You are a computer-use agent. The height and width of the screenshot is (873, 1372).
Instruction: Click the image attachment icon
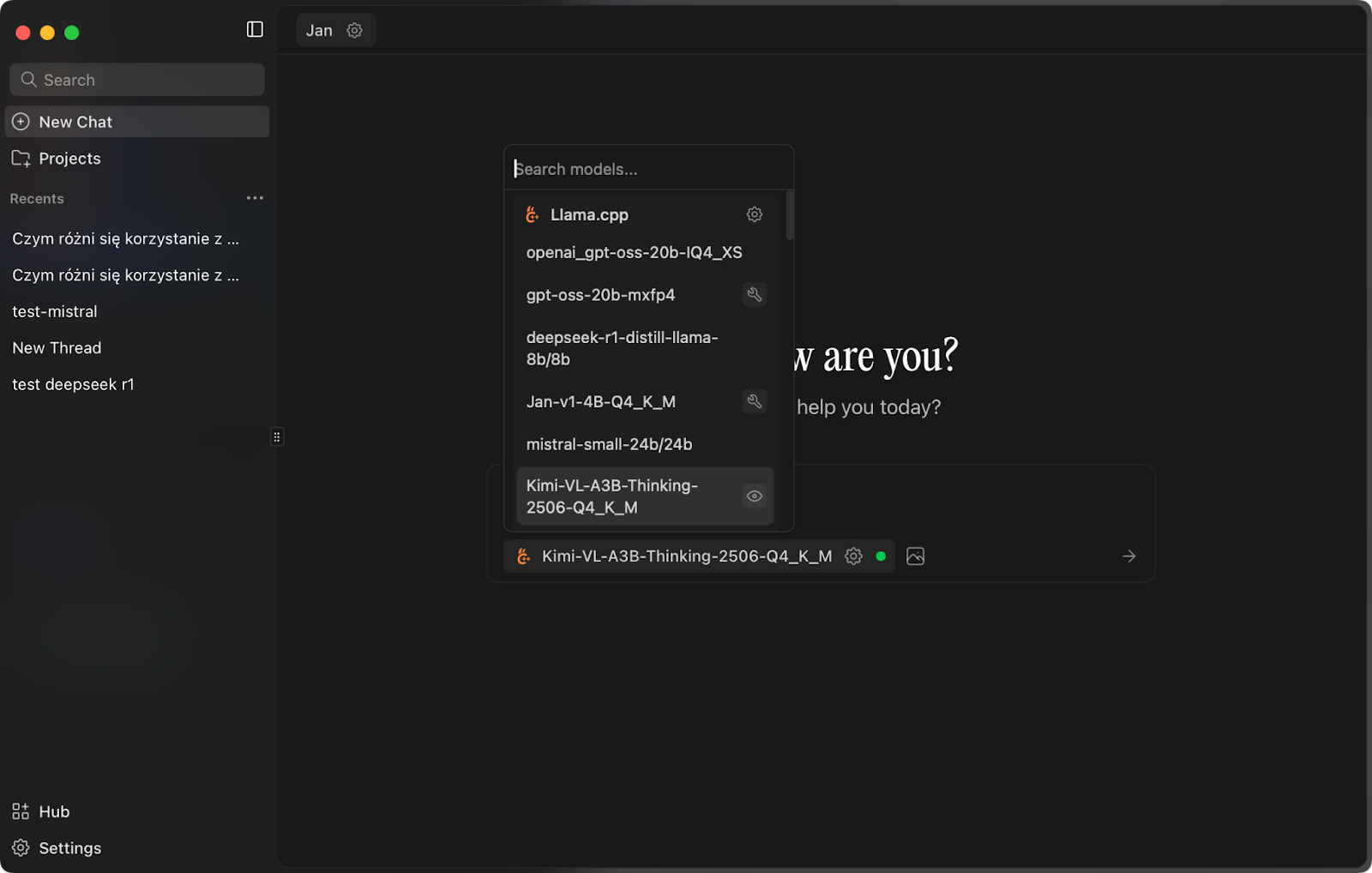pyautogui.click(x=915, y=557)
